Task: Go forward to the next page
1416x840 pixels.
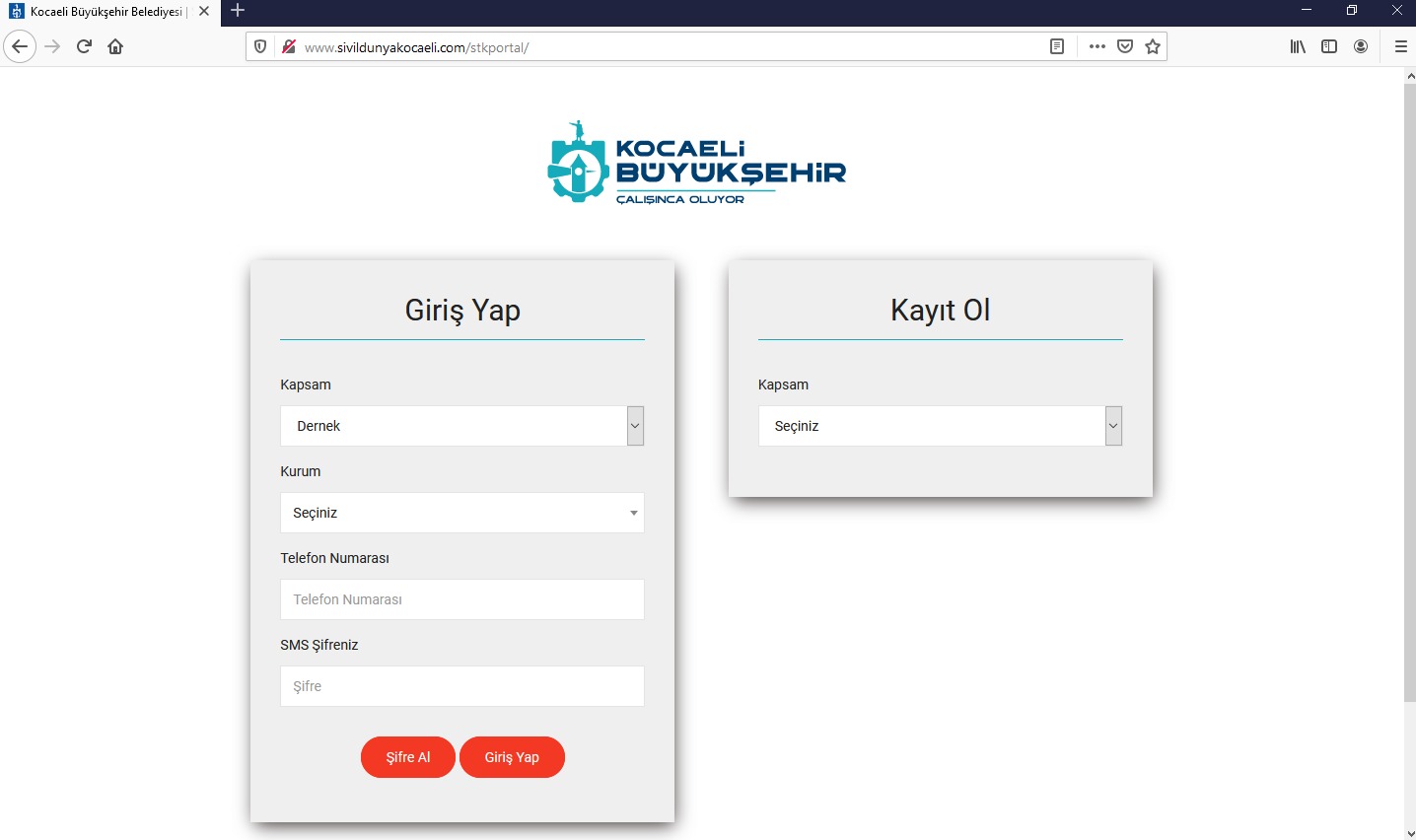Action: point(53,46)
